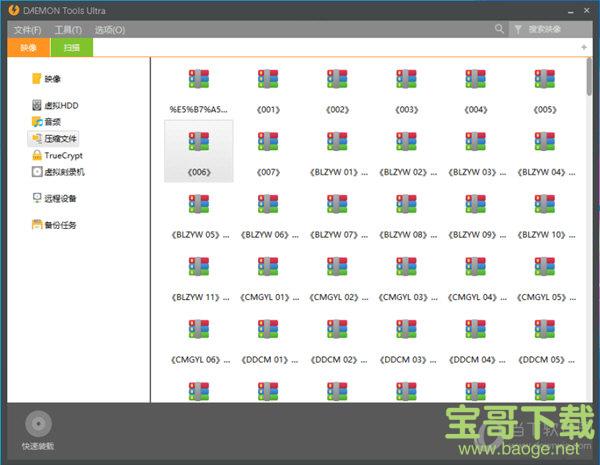Select the 《BLZYW 10》 archive icon
Screen dimensions: 600x465
click(545, 204)
